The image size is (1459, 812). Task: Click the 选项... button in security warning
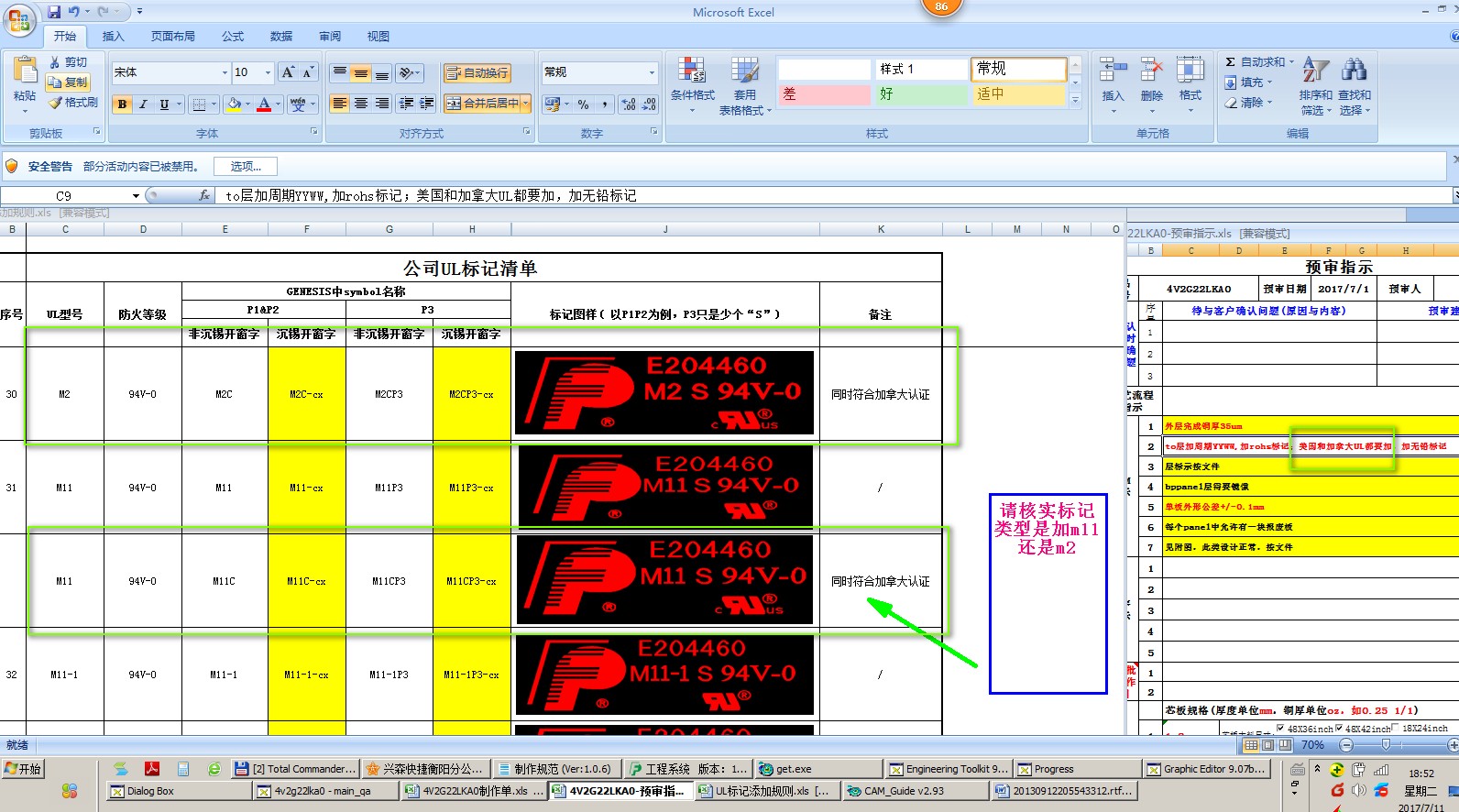coord(246,166)
